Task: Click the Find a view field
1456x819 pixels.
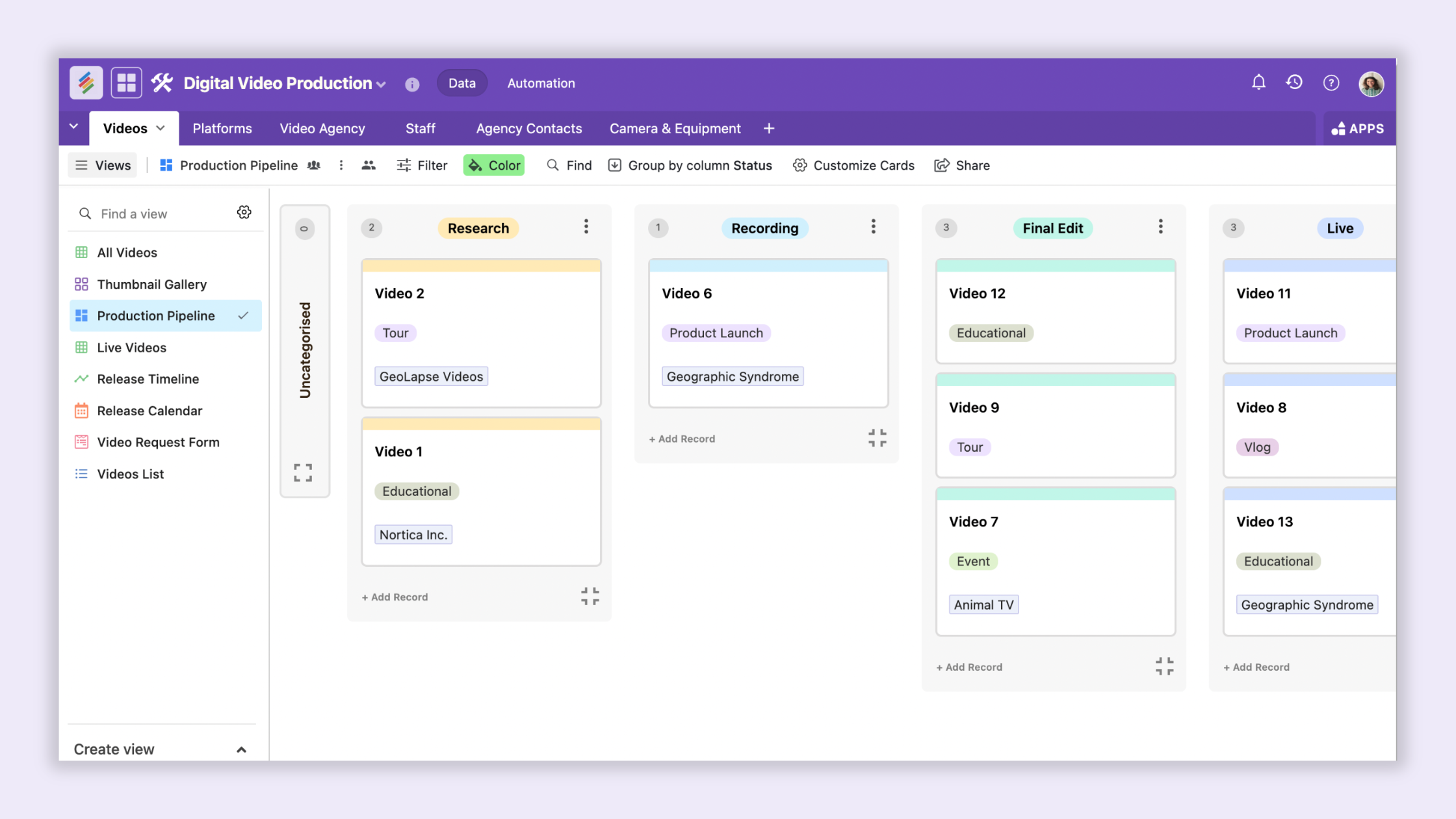Action: point(156,213)
